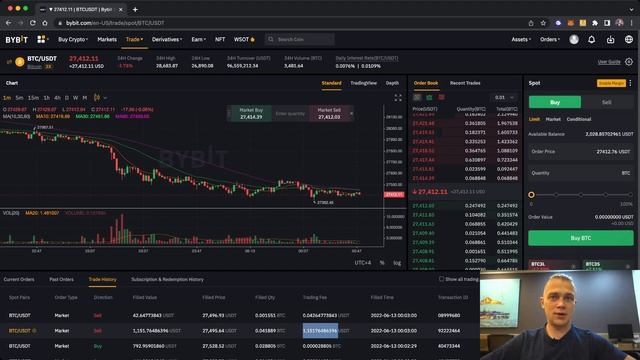Open the user account avatar
640x360 pixels.
coord(574,40)
